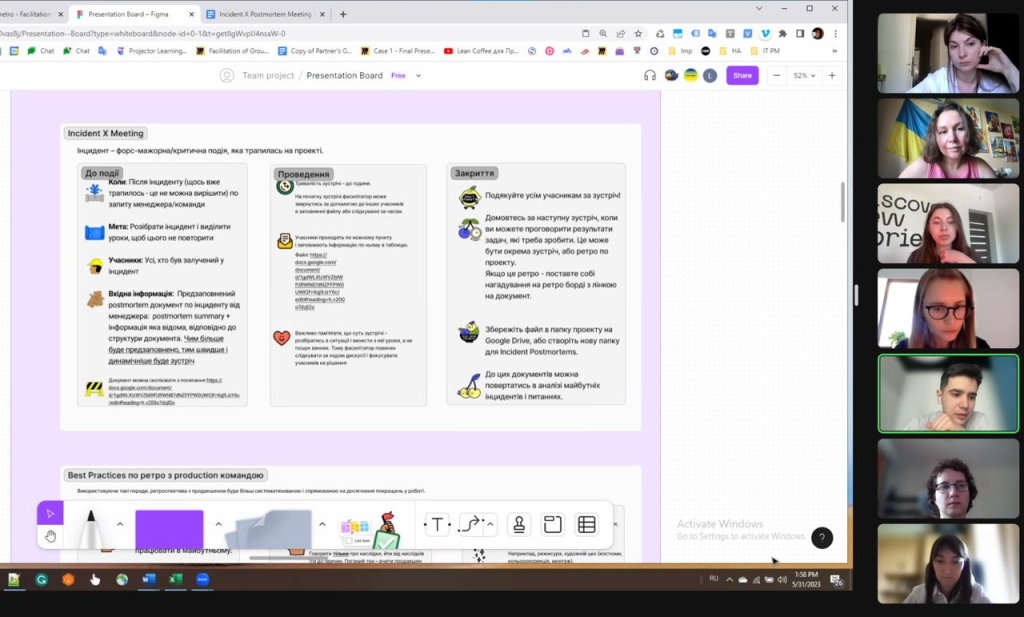Open the FigJam help question mark
The height and width of the screenshot is (617, 1024).
pyautogui.click(x=822, y=537)
